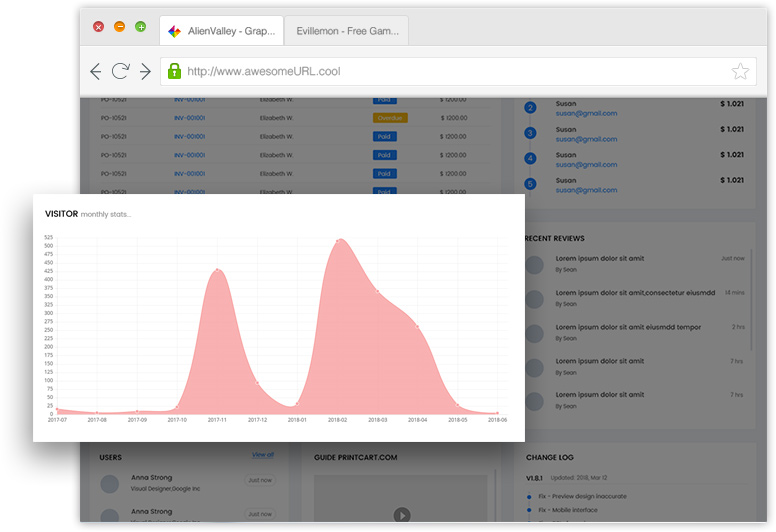Viewport: 776px width, 532px height.
Task: Click first review avatar by Sean
Action: click(x=535, y=264)
